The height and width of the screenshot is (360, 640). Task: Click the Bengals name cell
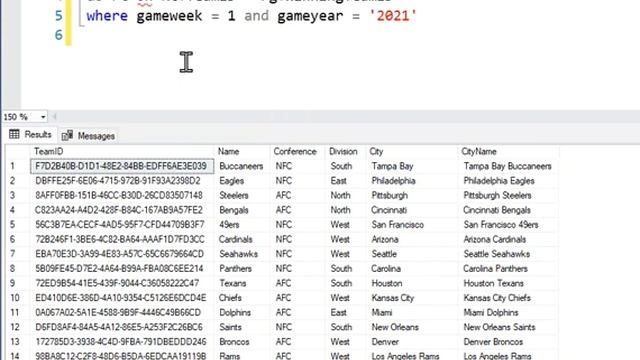[242, 210]
